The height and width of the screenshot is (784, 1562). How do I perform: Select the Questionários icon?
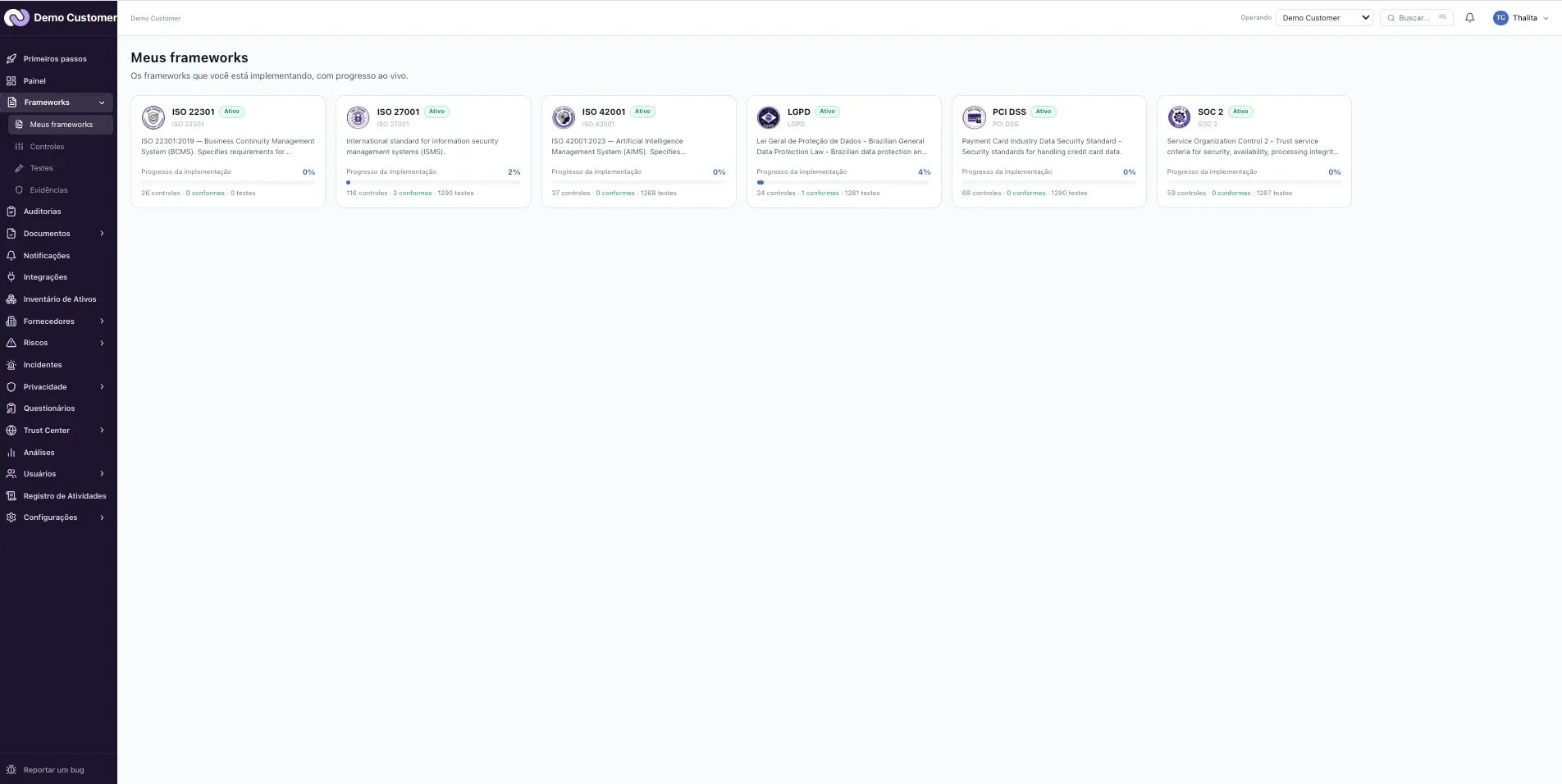(11, 408)
